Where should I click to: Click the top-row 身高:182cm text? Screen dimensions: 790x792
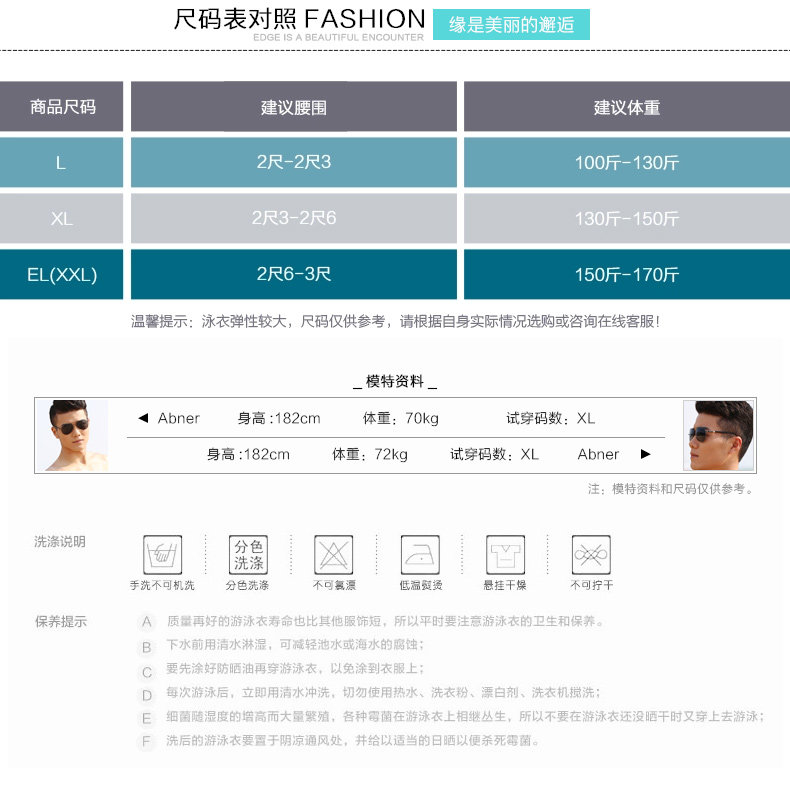(x=279, y=418)
